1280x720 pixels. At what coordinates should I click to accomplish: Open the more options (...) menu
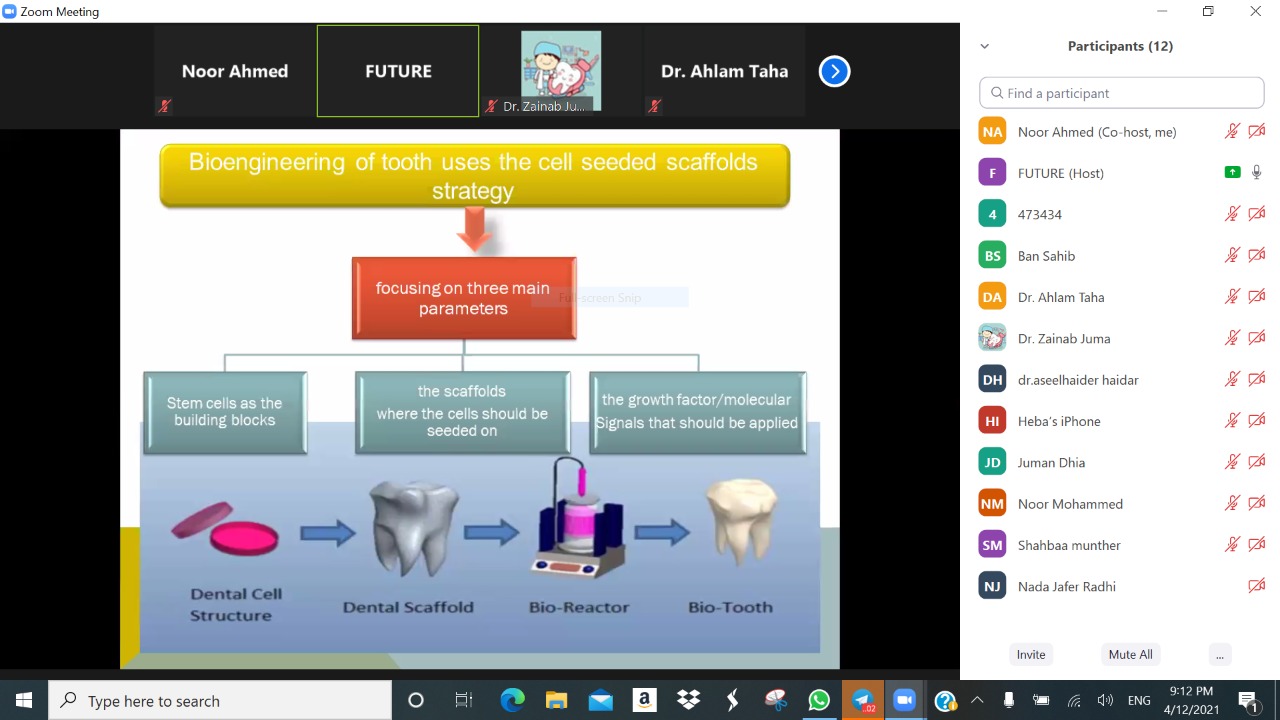tap(1218, 654)
